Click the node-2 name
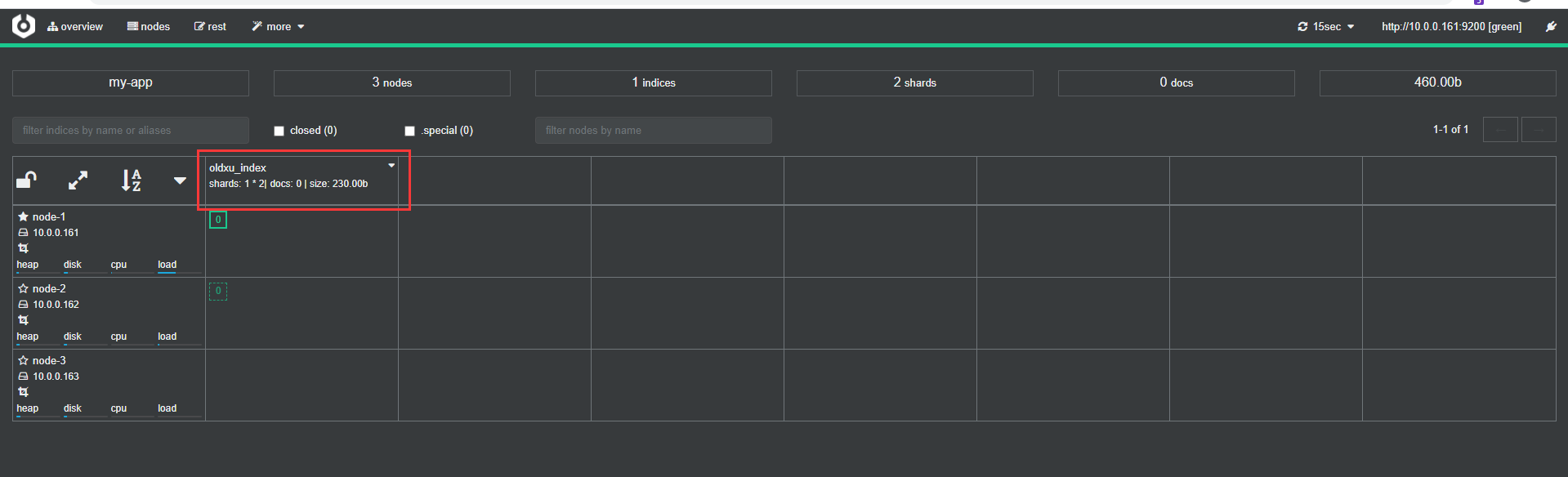 coord(49,288)
